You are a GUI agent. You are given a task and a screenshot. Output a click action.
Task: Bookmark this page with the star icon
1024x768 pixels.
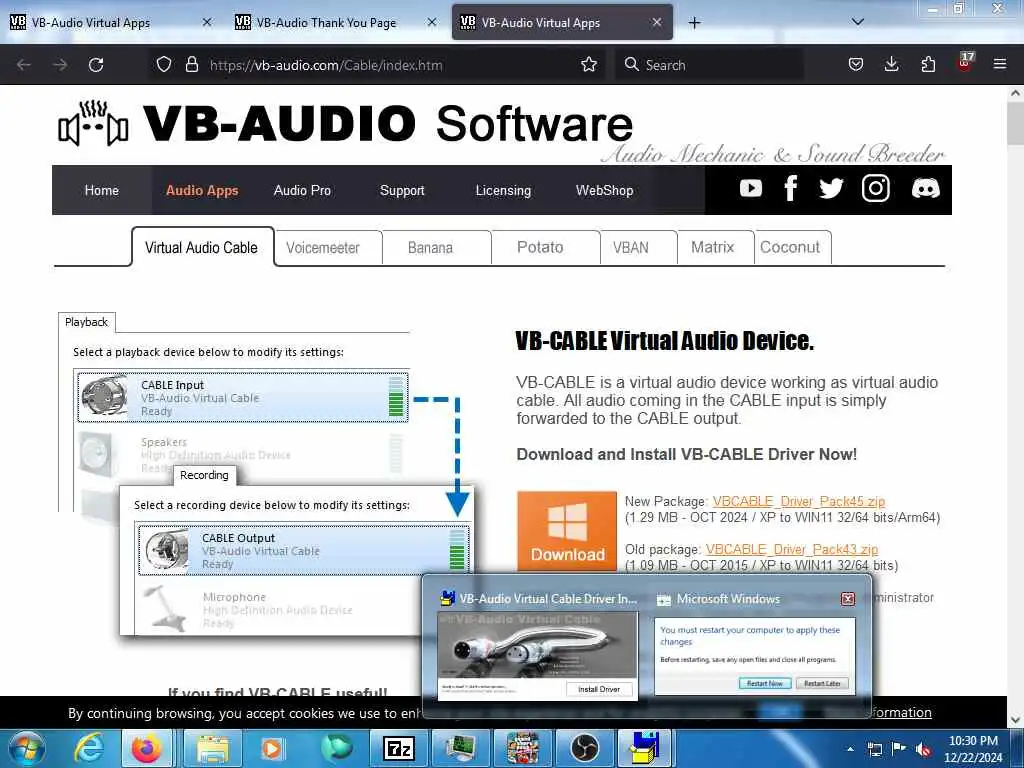[589, 65]
